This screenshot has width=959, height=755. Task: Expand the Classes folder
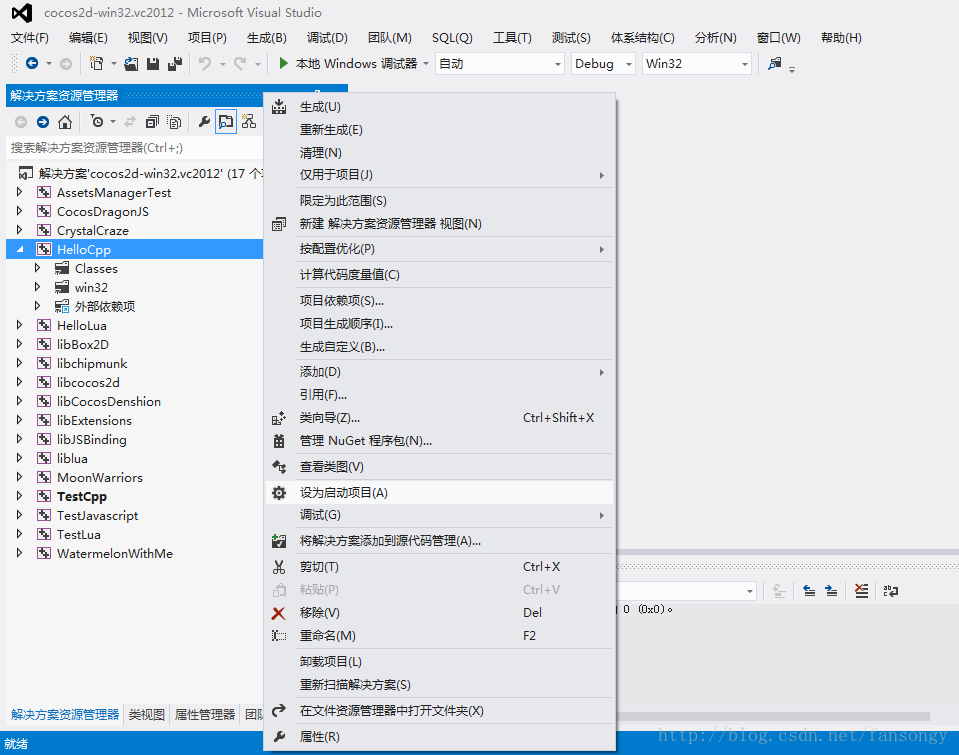[x=37, y=268]
